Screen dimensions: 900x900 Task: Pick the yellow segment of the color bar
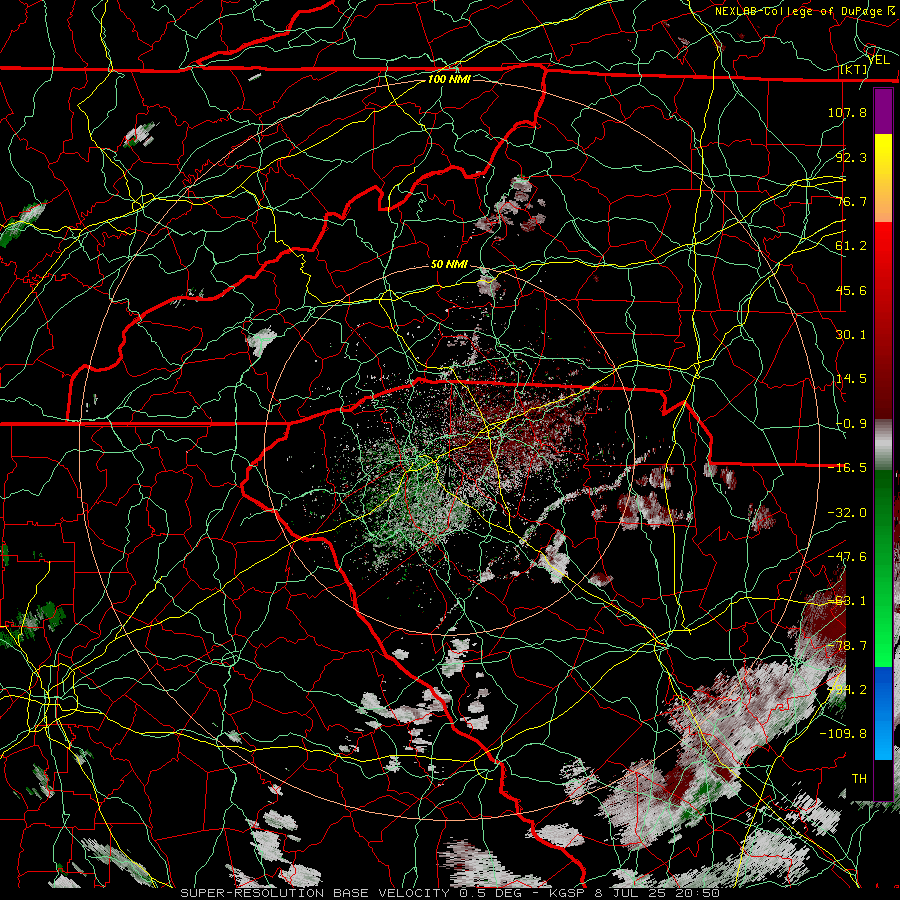pos(883,149)
